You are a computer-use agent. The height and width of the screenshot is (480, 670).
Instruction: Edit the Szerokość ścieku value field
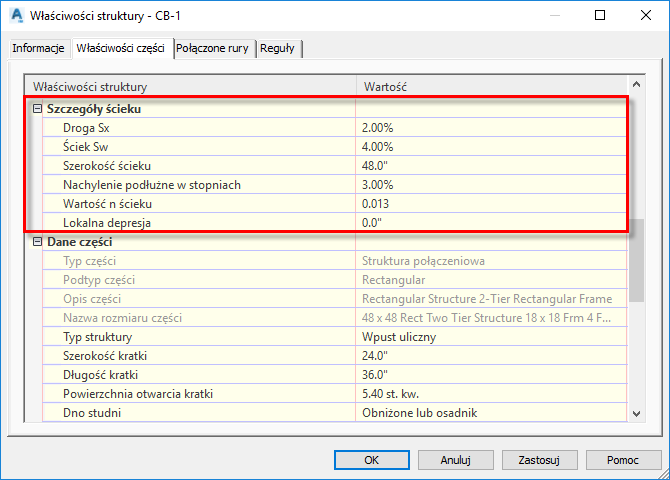click(x=491, y=166)
